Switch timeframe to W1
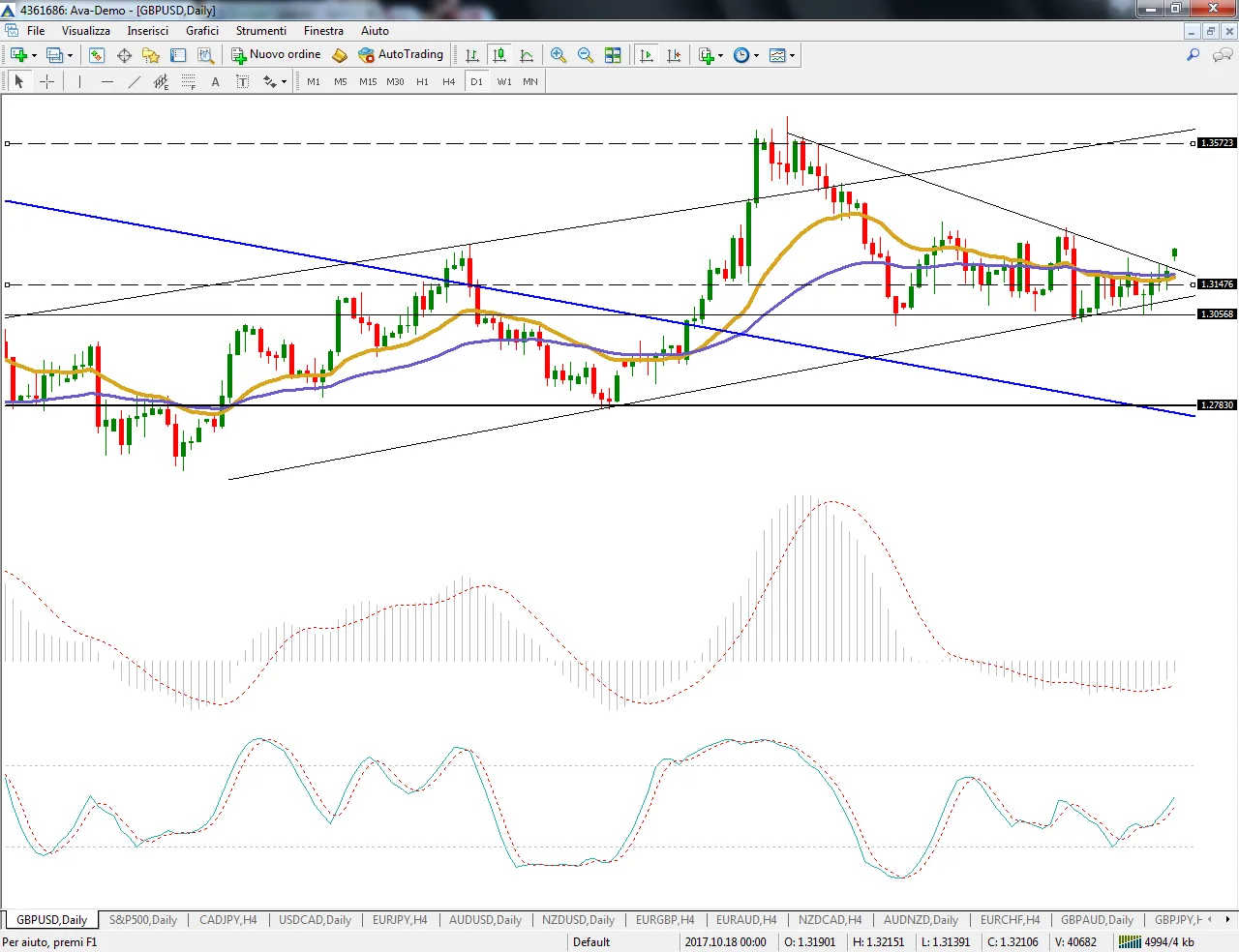The height and width of the screenshot is (952, 1239). pos(504,82)
